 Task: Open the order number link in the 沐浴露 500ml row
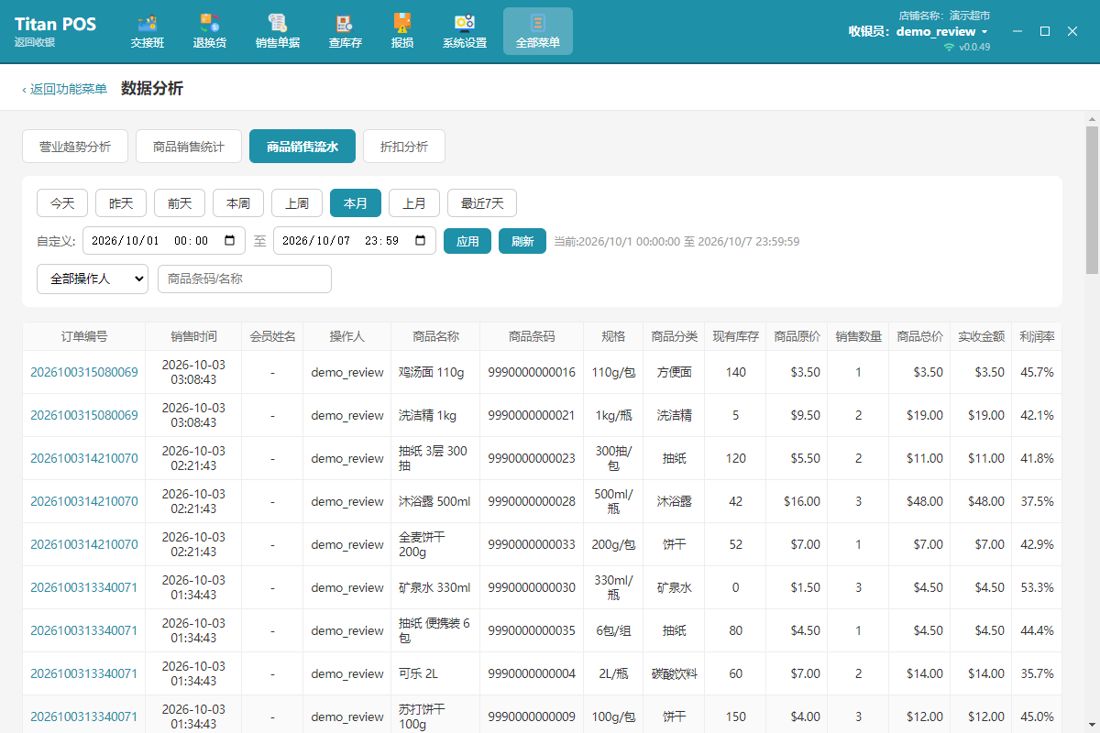(x=84, y=502)
